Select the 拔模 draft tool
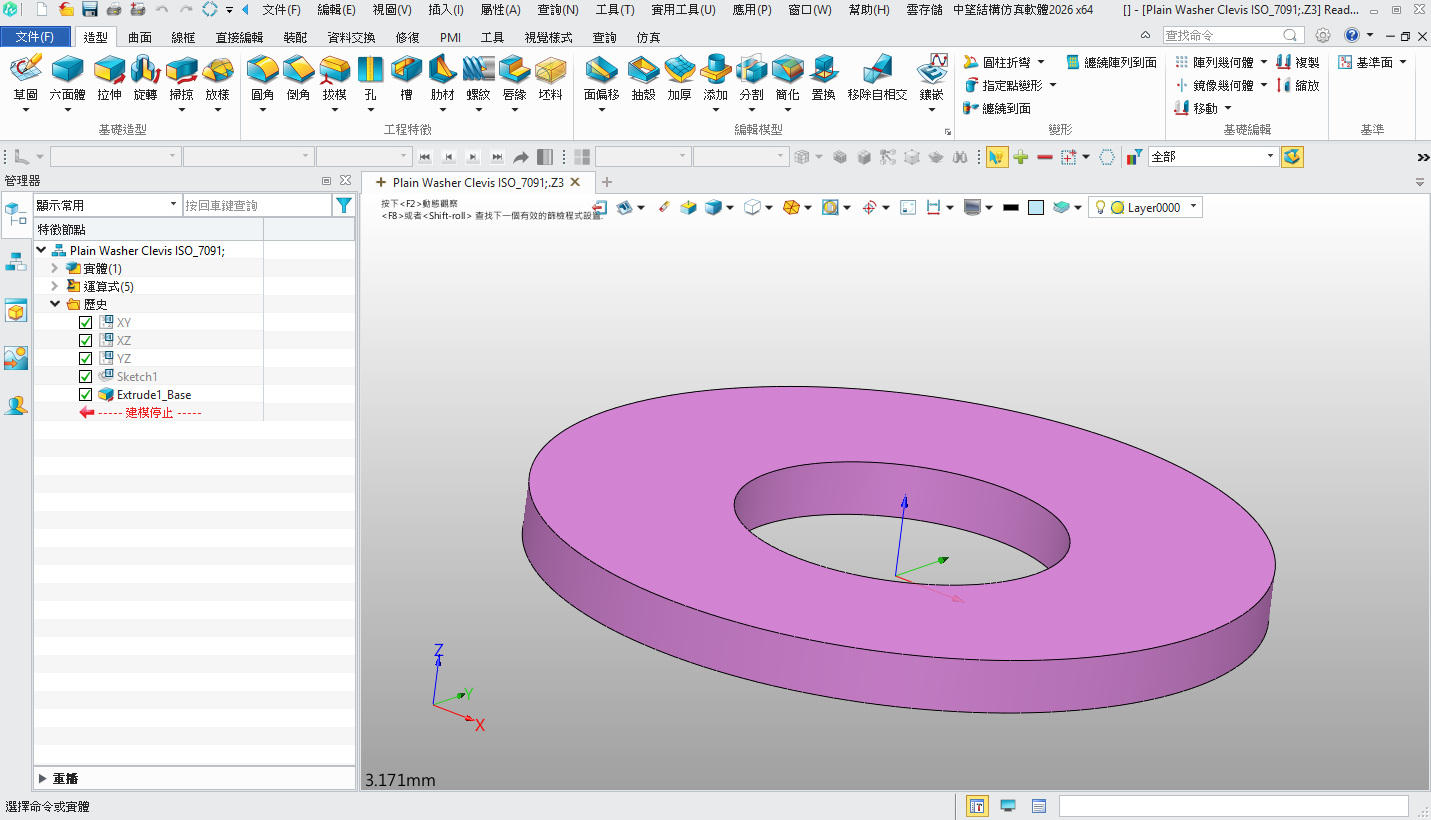The width and height of the screenshot is (1431, 820). [x=334, y=78]
